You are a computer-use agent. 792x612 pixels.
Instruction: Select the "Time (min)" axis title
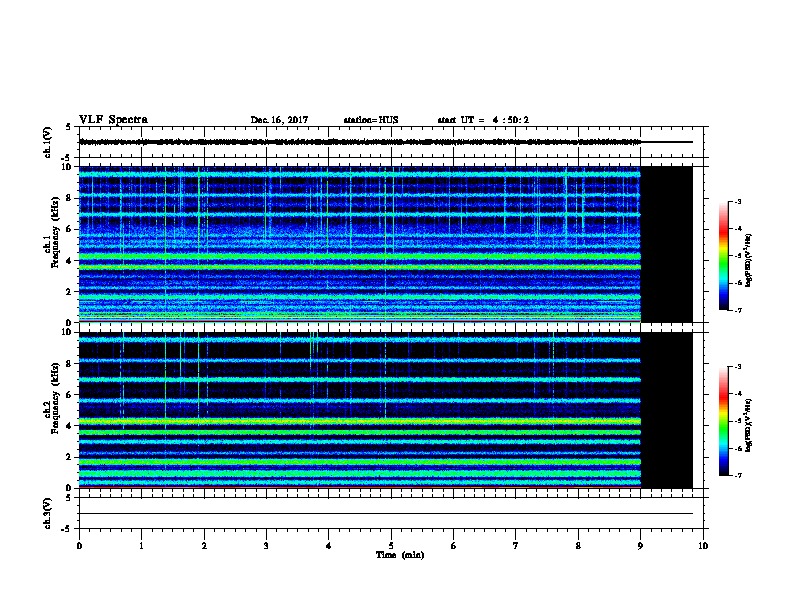(400, 555)
